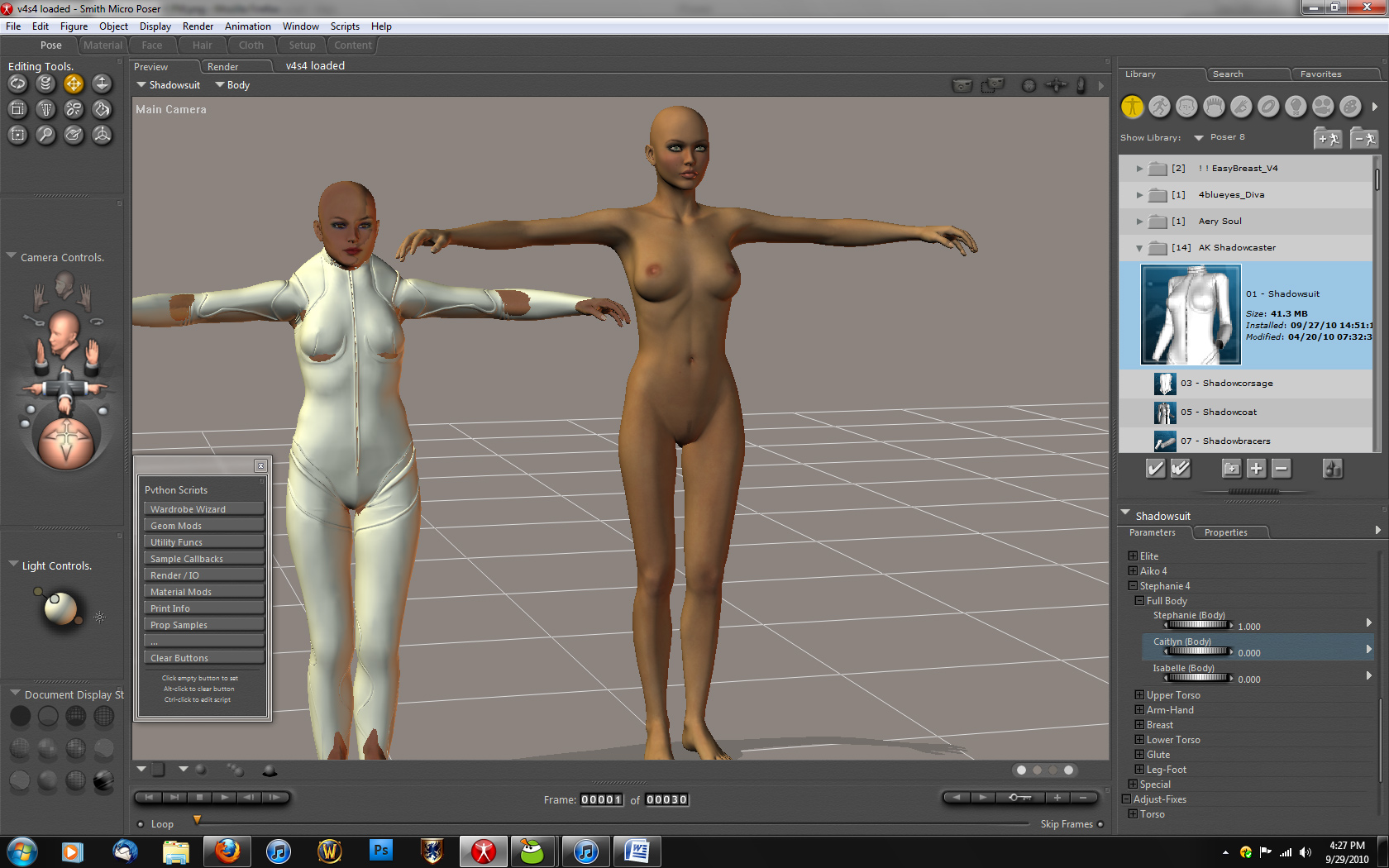Open the Scripts menu
1389x868 pixels.
click(x=345, y=26)
